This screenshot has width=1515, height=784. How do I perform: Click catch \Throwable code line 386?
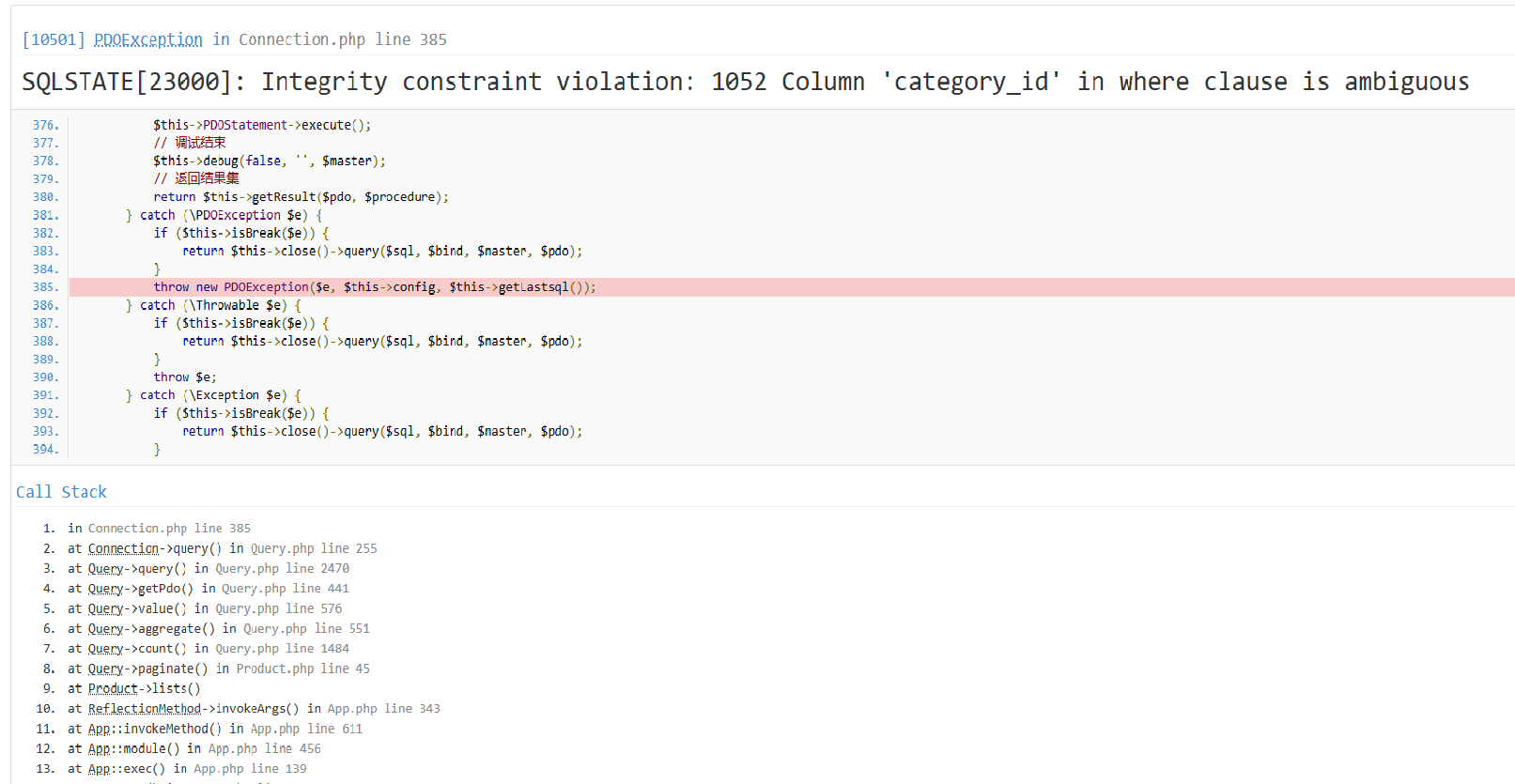point(213,305)
